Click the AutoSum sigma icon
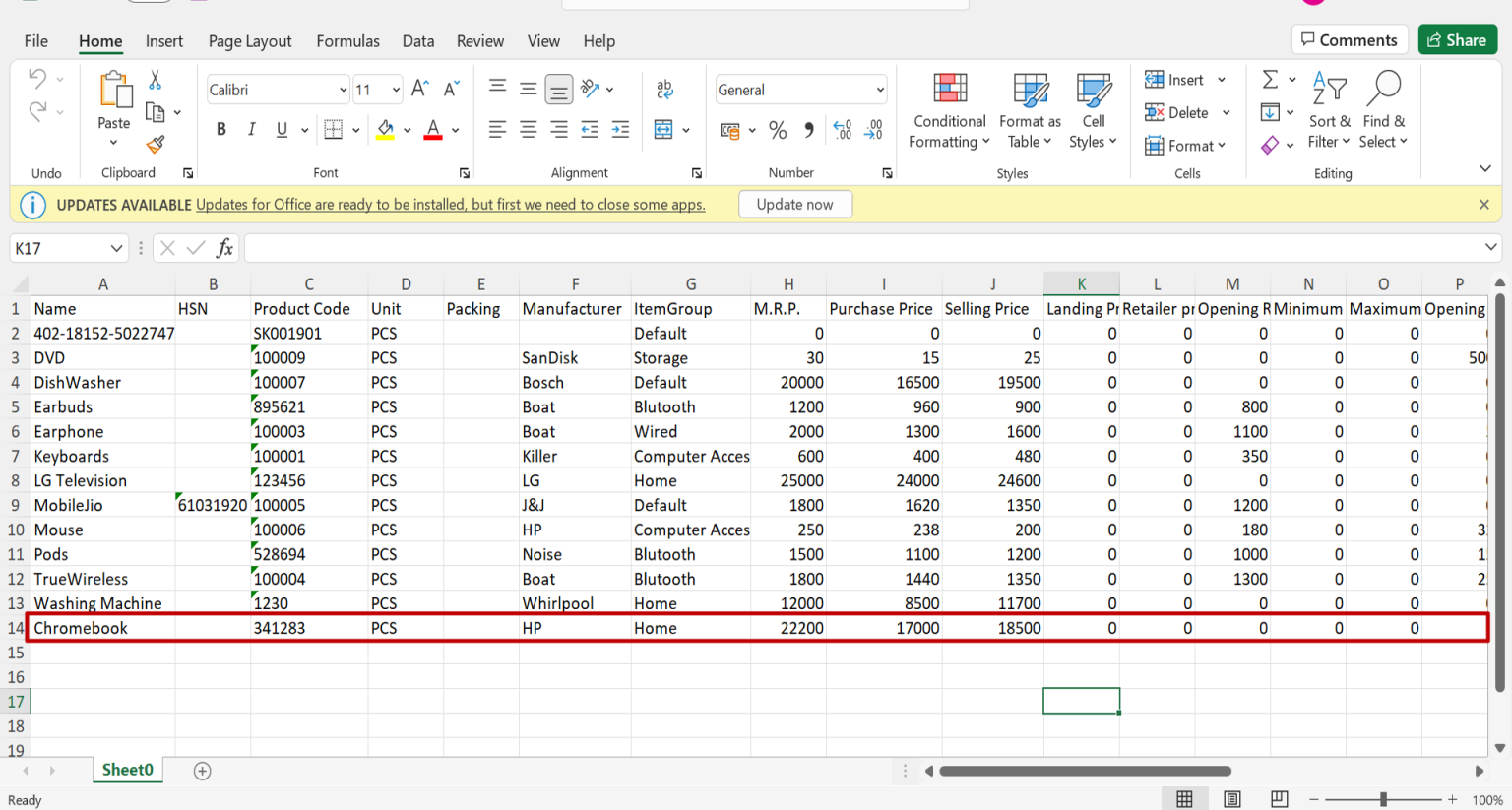1512x810 pixels. coord(1271,79)
